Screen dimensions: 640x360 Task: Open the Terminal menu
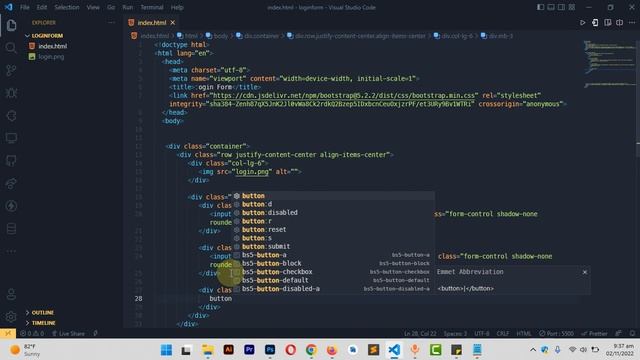pyautogui.click(x=152, y=7)
